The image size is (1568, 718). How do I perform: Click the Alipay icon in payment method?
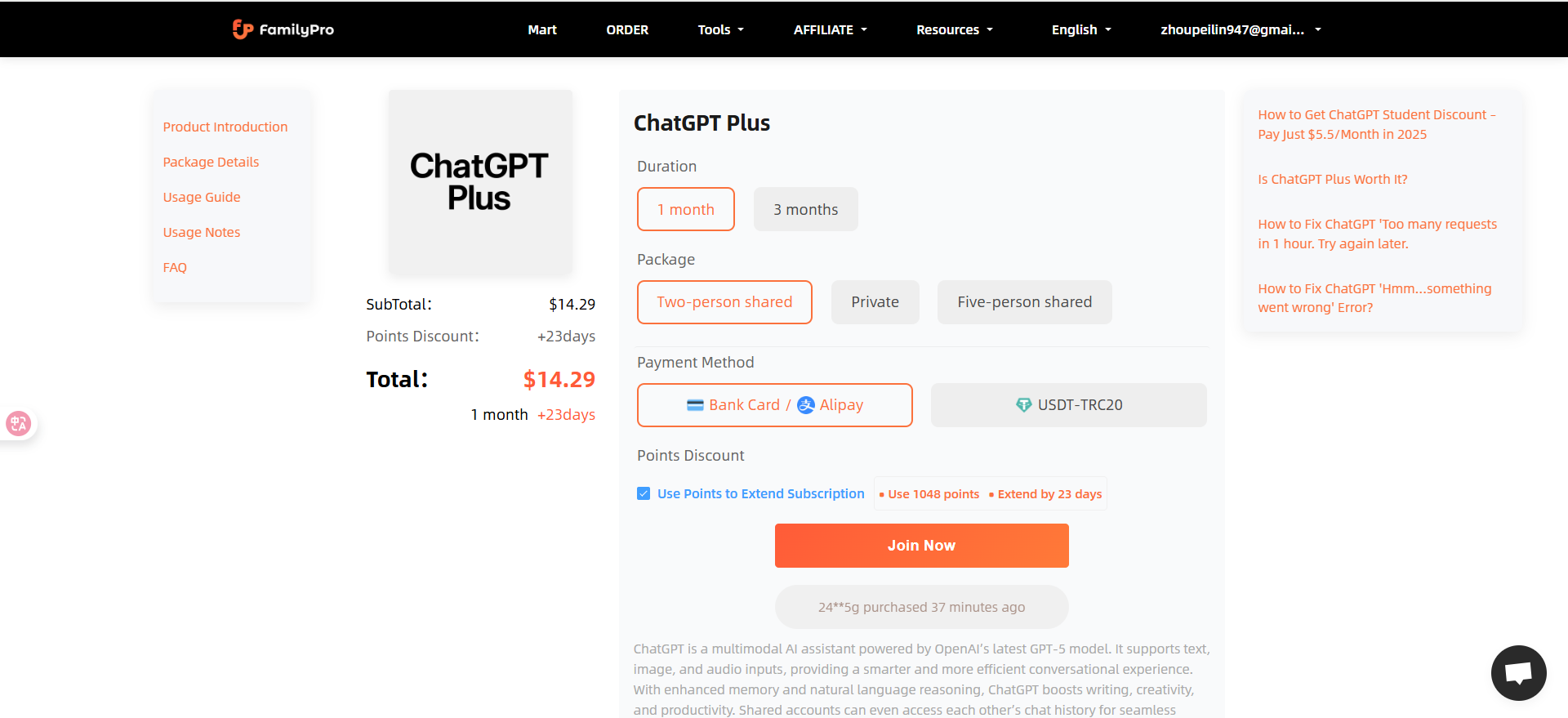pyautogui.click(x=806, y=405)
